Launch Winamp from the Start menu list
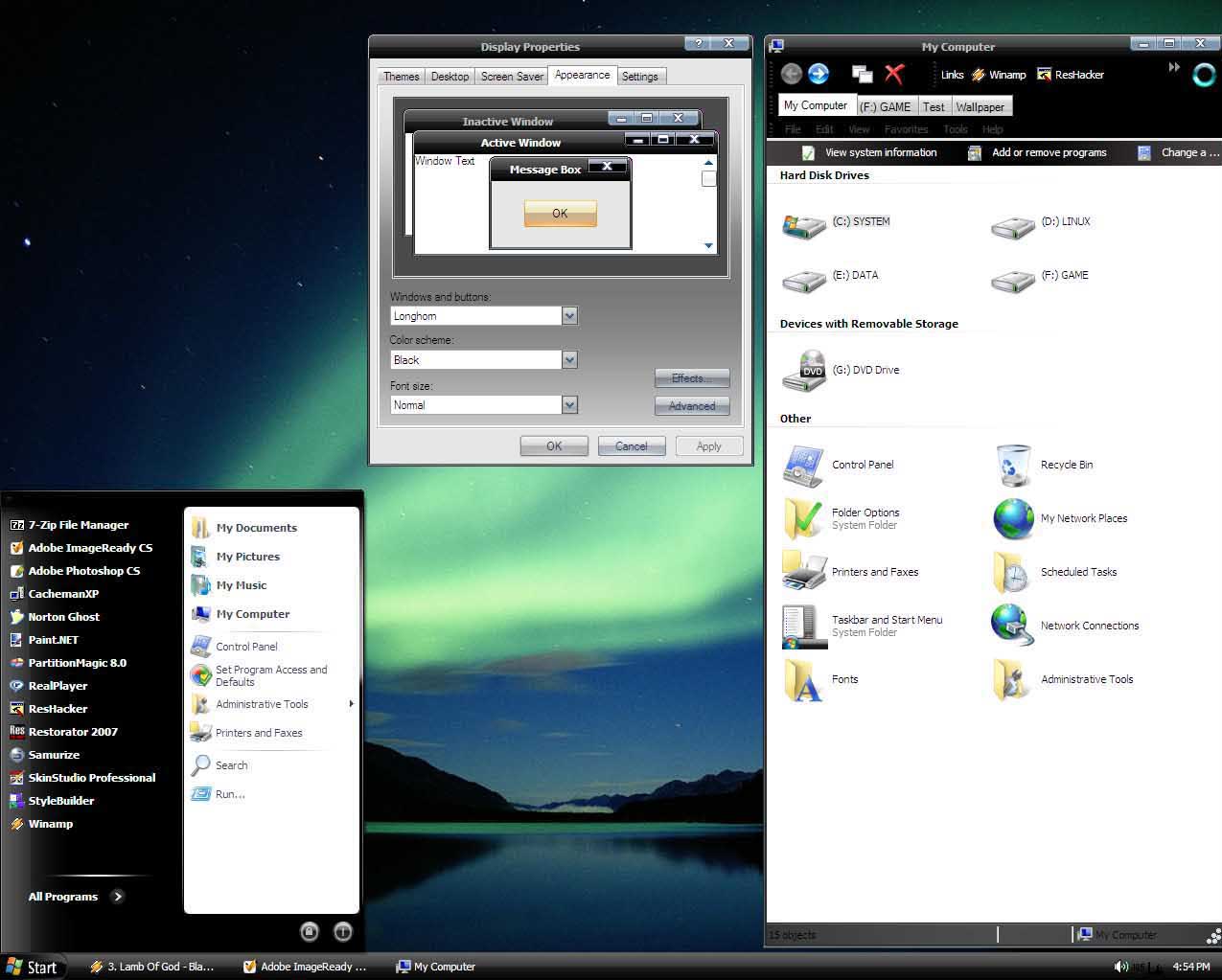1222x980 pixels. 50,824
